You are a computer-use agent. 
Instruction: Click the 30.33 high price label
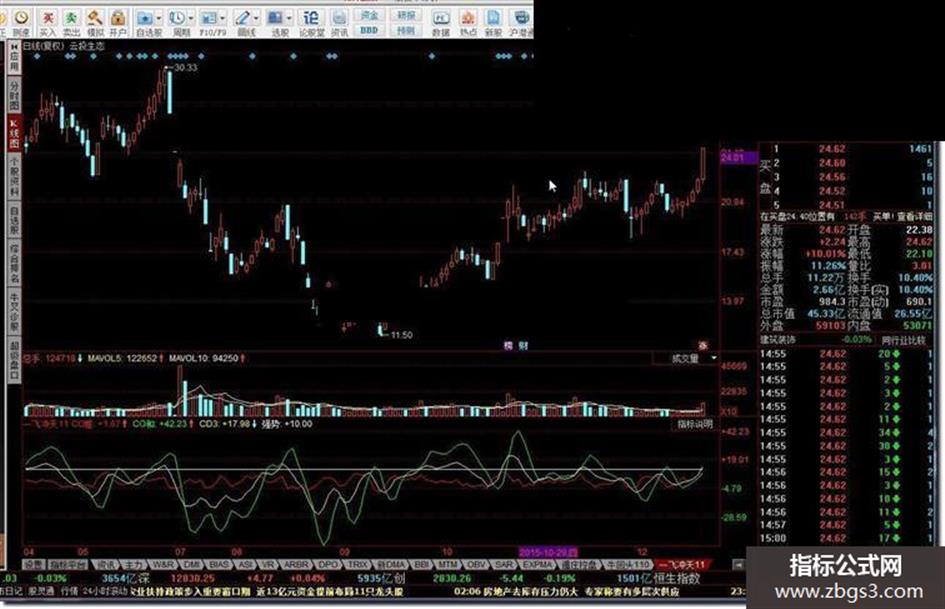tap(185, 68)
